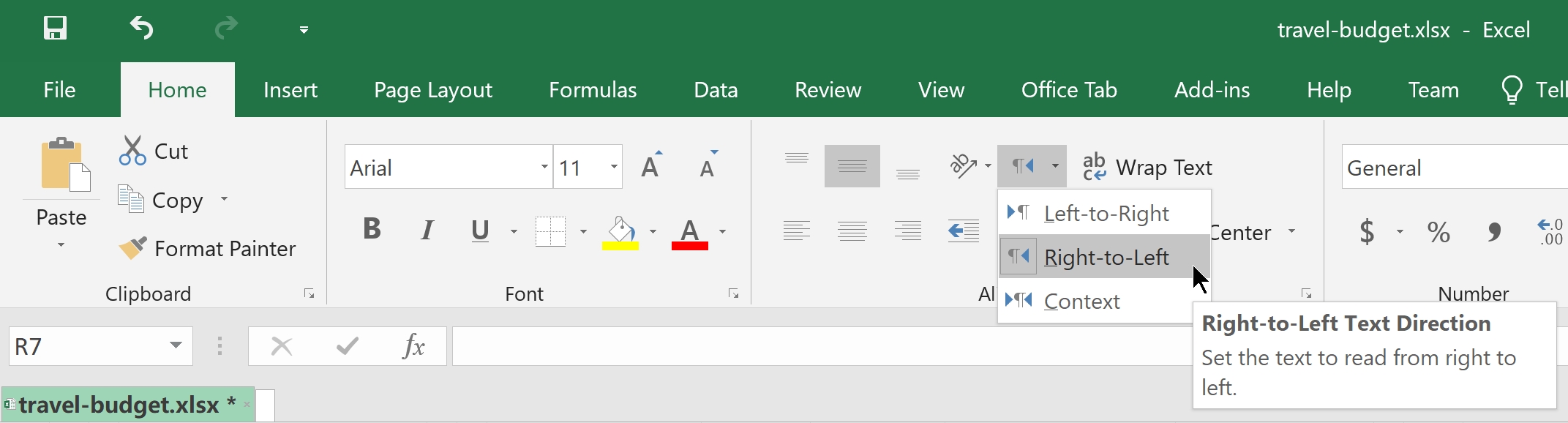Viewport: 1568px width, 423px height.
Task: Expand the Orientation dropdown arrow
Action: (x=988, y=166)
